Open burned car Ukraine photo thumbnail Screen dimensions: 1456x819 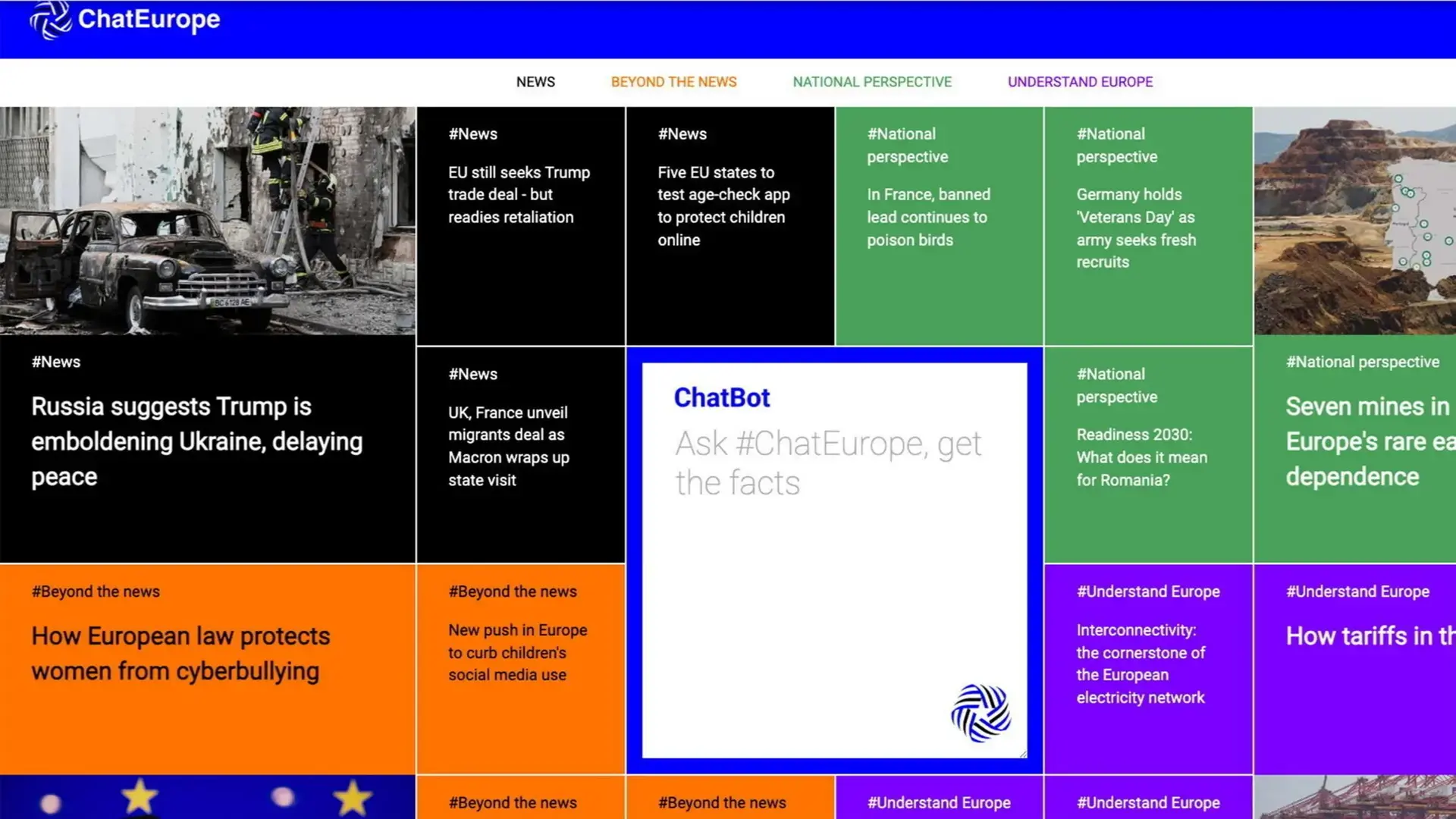pyautogui.click(x=207, y=221)
